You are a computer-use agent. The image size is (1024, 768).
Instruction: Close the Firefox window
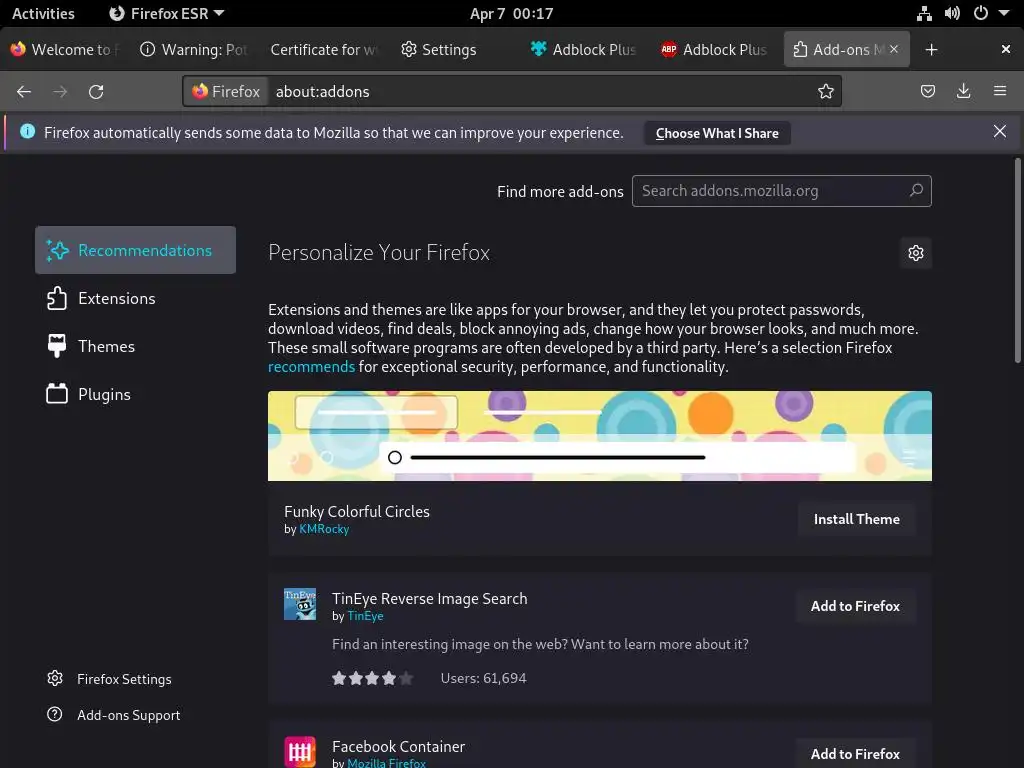pyautogui.click(x=1006, y=50)
